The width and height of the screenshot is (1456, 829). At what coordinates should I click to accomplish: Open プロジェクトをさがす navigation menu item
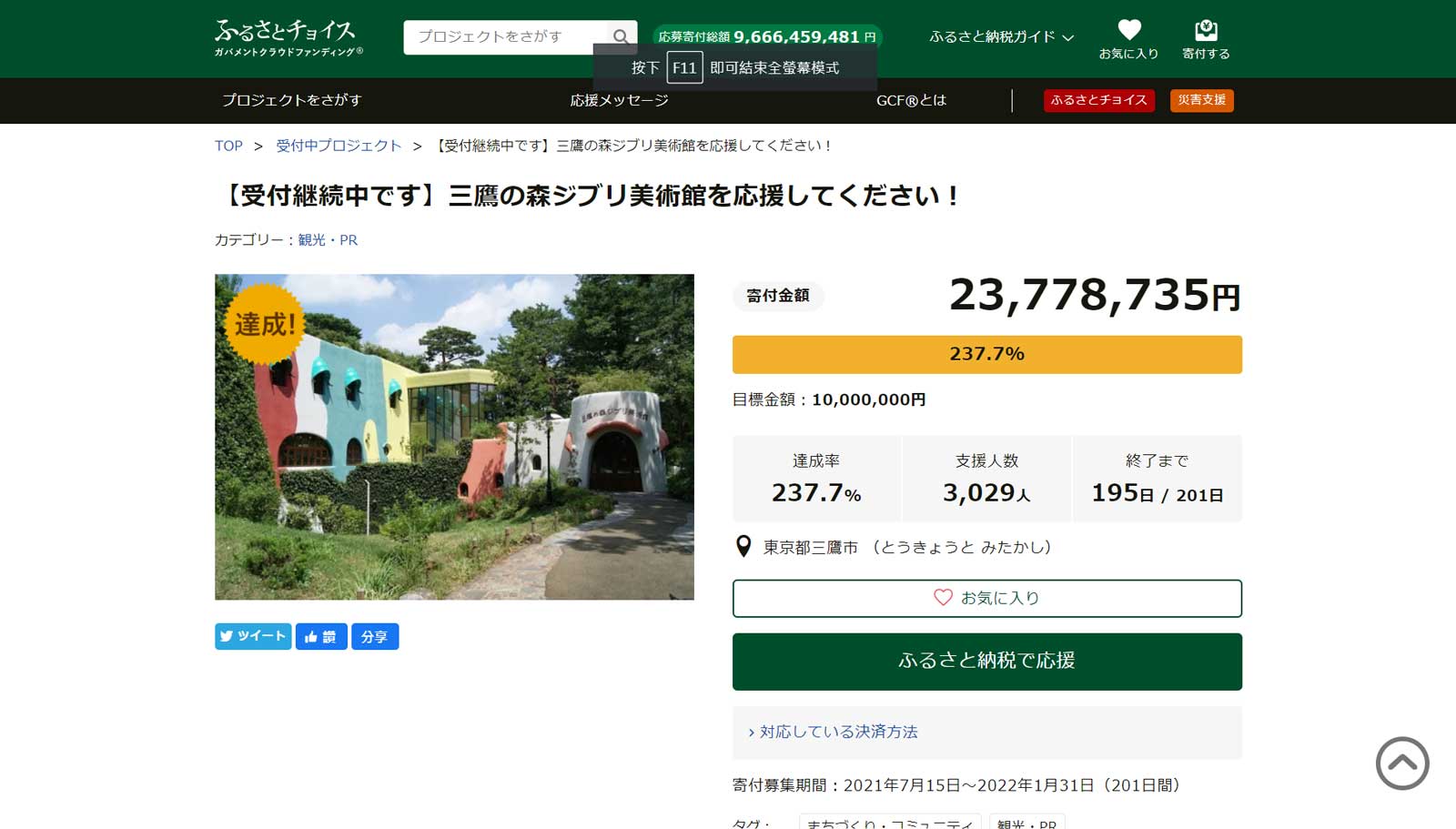point(292,100)
